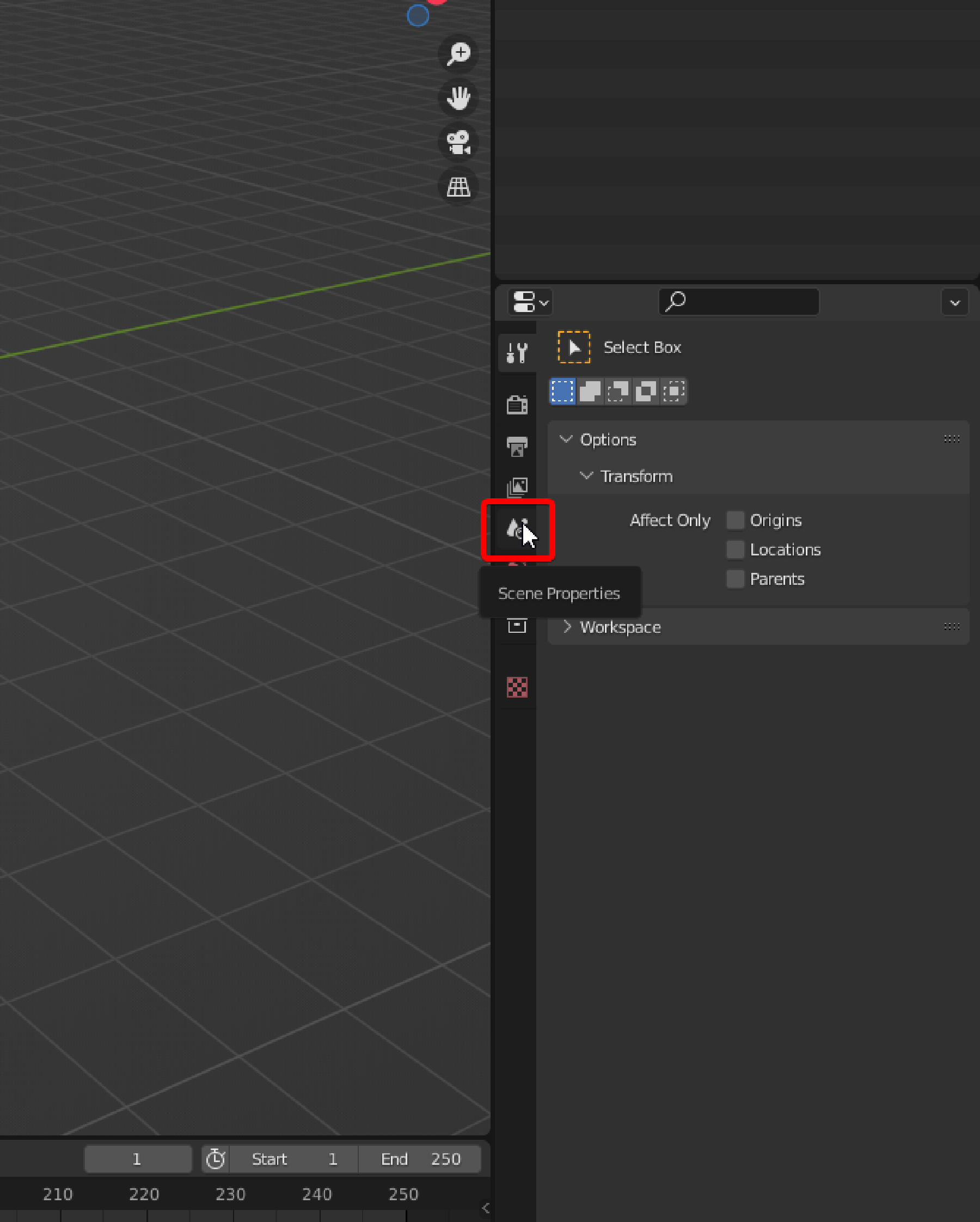
Task: Click frame 240 on the timeline ruler
Action: point(317,1194)
